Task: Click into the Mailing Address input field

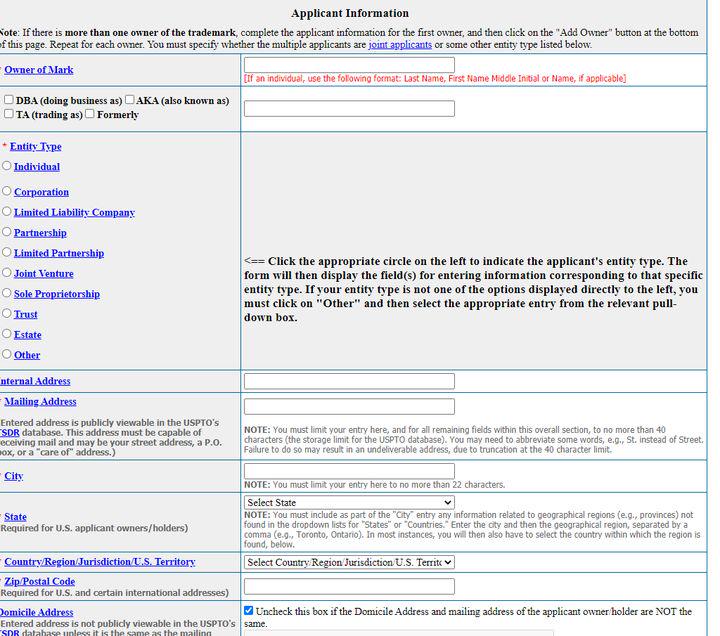Action: click(x=349, y=406)
